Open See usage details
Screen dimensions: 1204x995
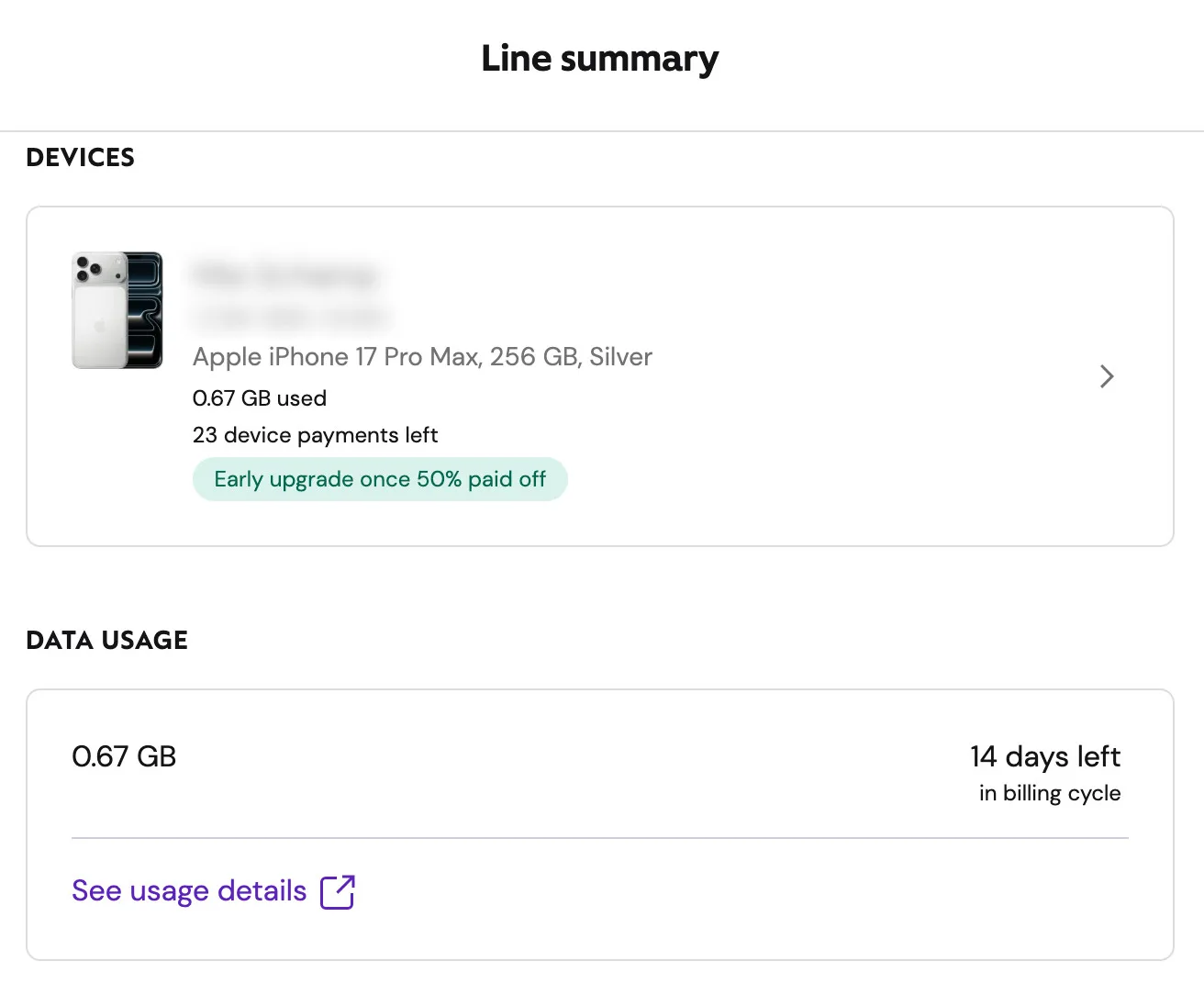tap(188, 890)
